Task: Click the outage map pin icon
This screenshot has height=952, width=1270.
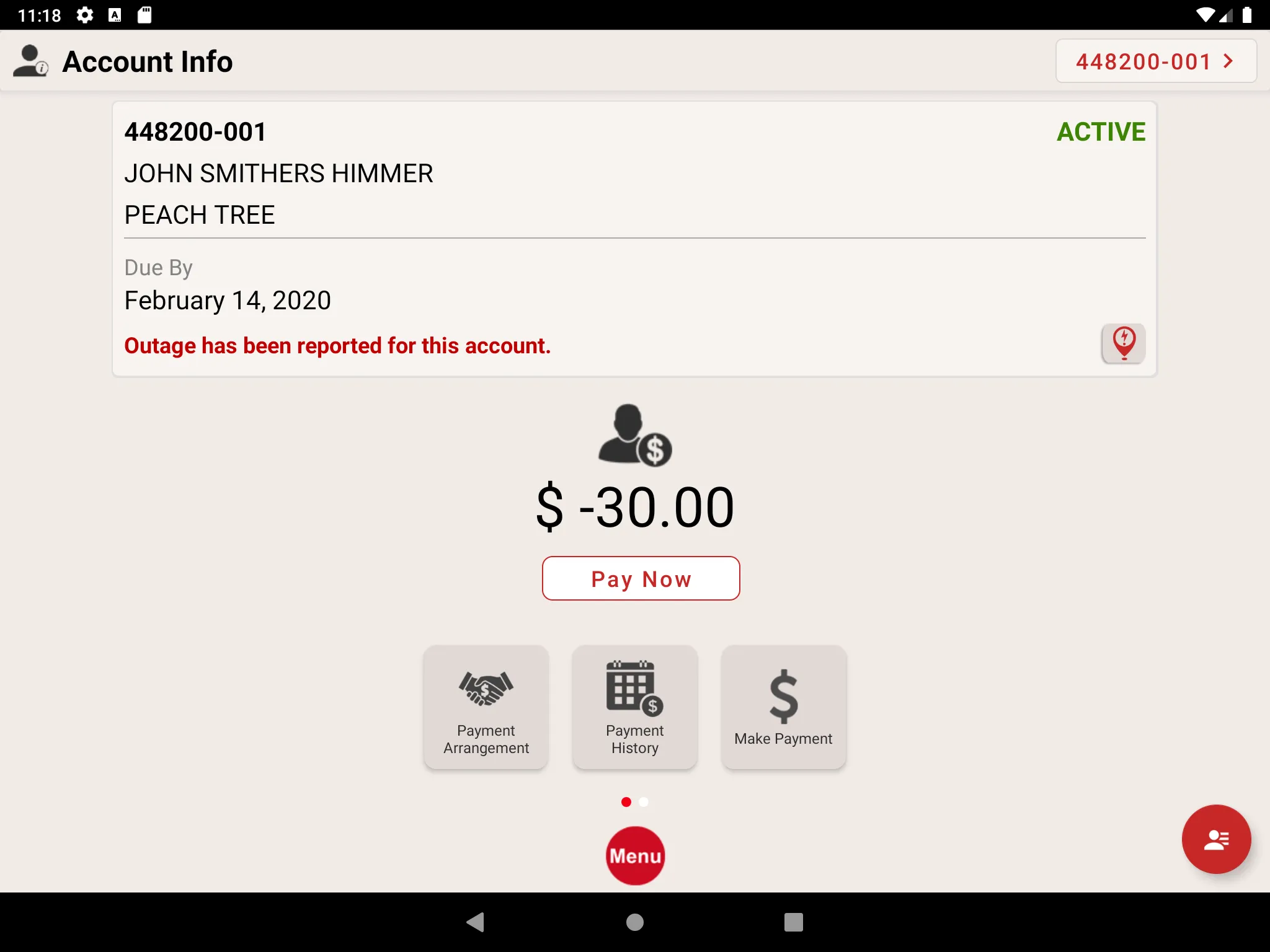Action: [1123, 343]
